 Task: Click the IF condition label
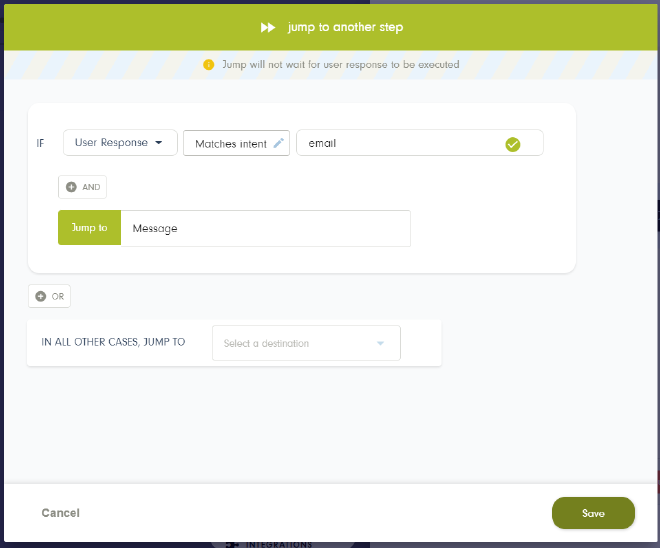40,144
